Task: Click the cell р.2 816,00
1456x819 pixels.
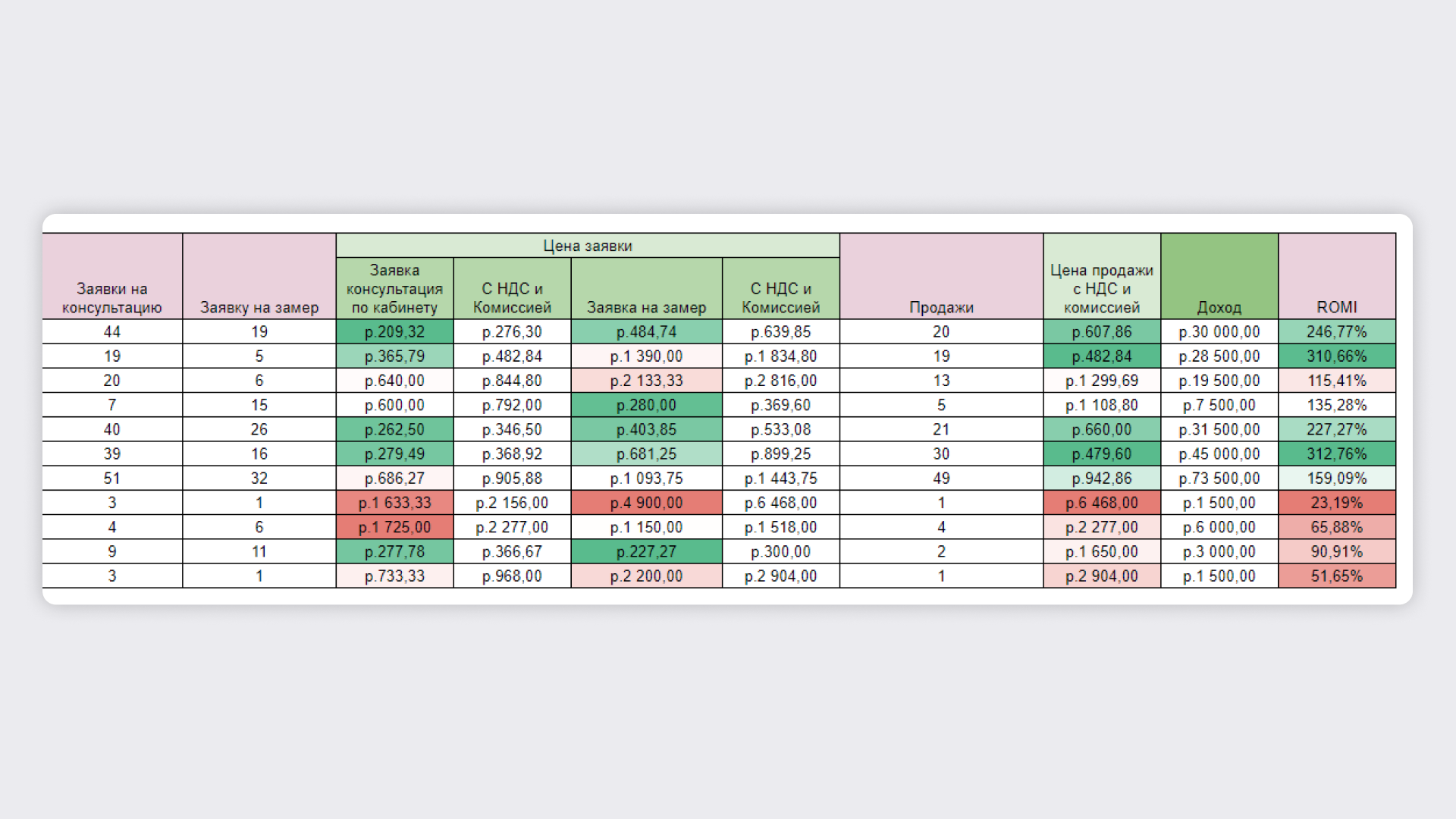Action: click(781, 381)
